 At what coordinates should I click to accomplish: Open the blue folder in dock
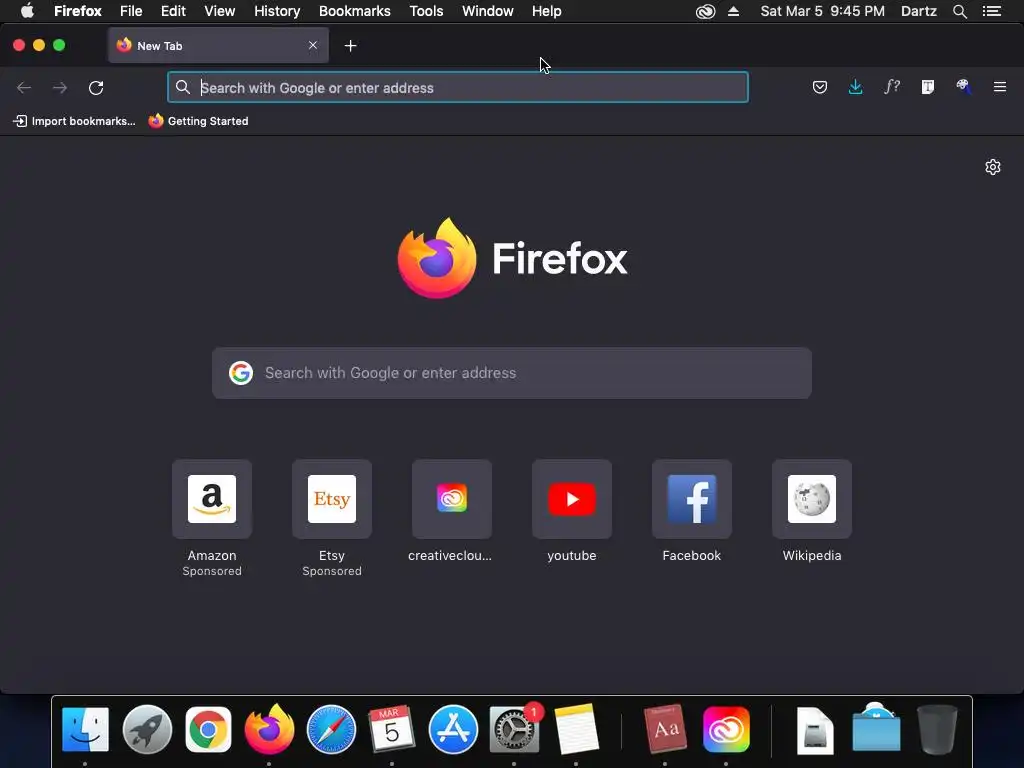pos(876,728)
